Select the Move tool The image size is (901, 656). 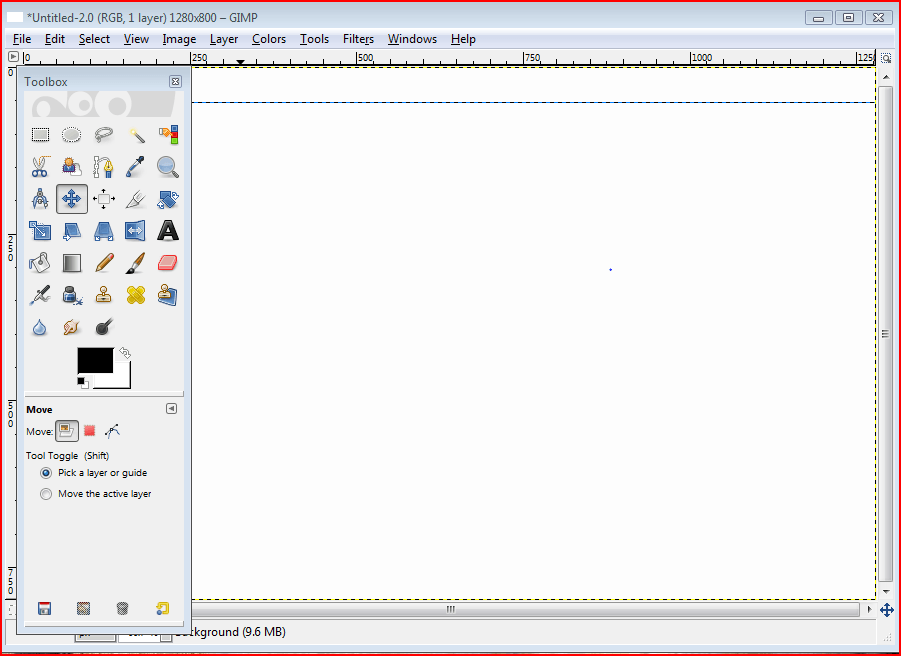coord(71,199)
